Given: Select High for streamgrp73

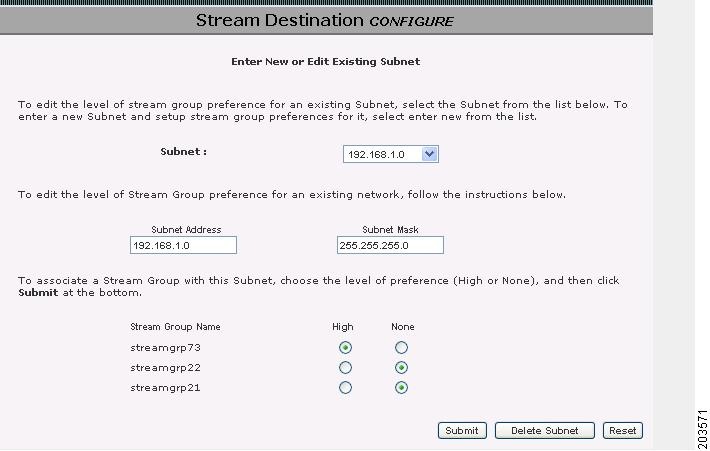Looking at the screenshot, I should tap(345, 347).
